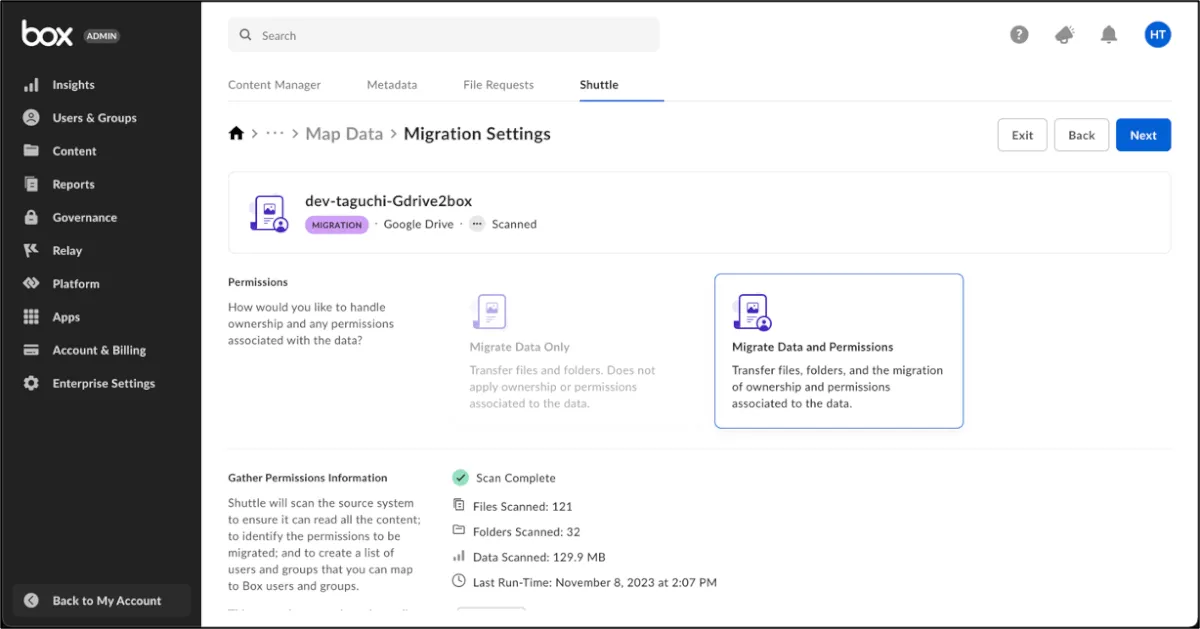
Task: Click the Box logo in the sidebar
Action: pos(47,34)
